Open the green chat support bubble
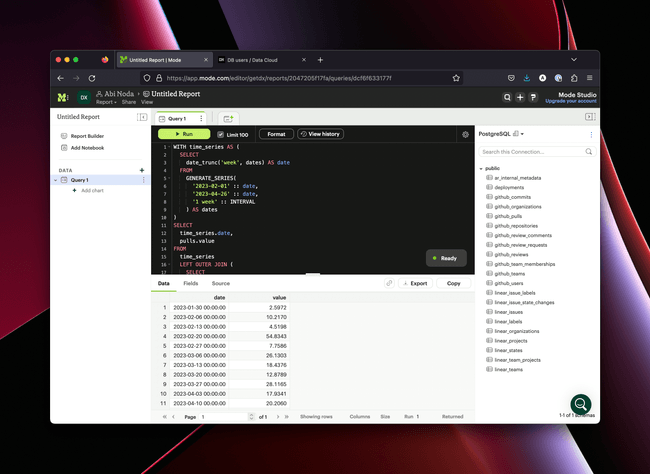 pyautogui.click(x=580, y=405)
